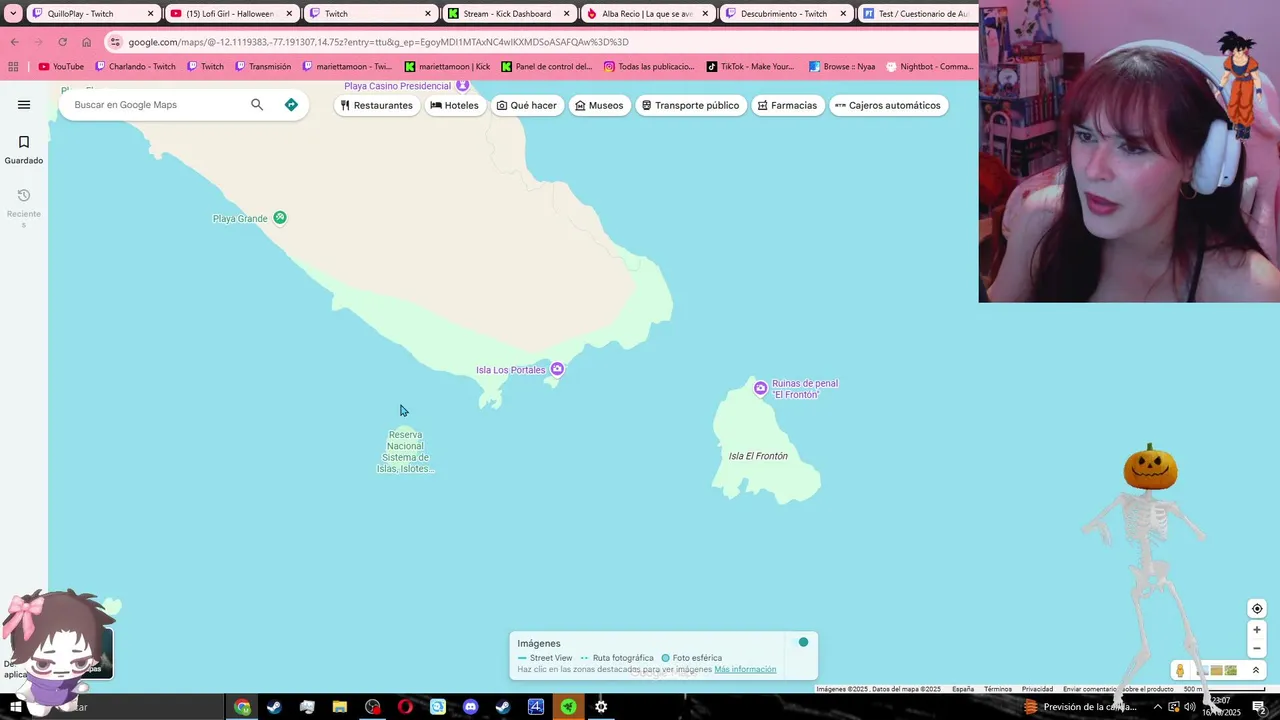Open the Panel de control bookmark
The image size is (1280, 720).
tap(547, 67)
